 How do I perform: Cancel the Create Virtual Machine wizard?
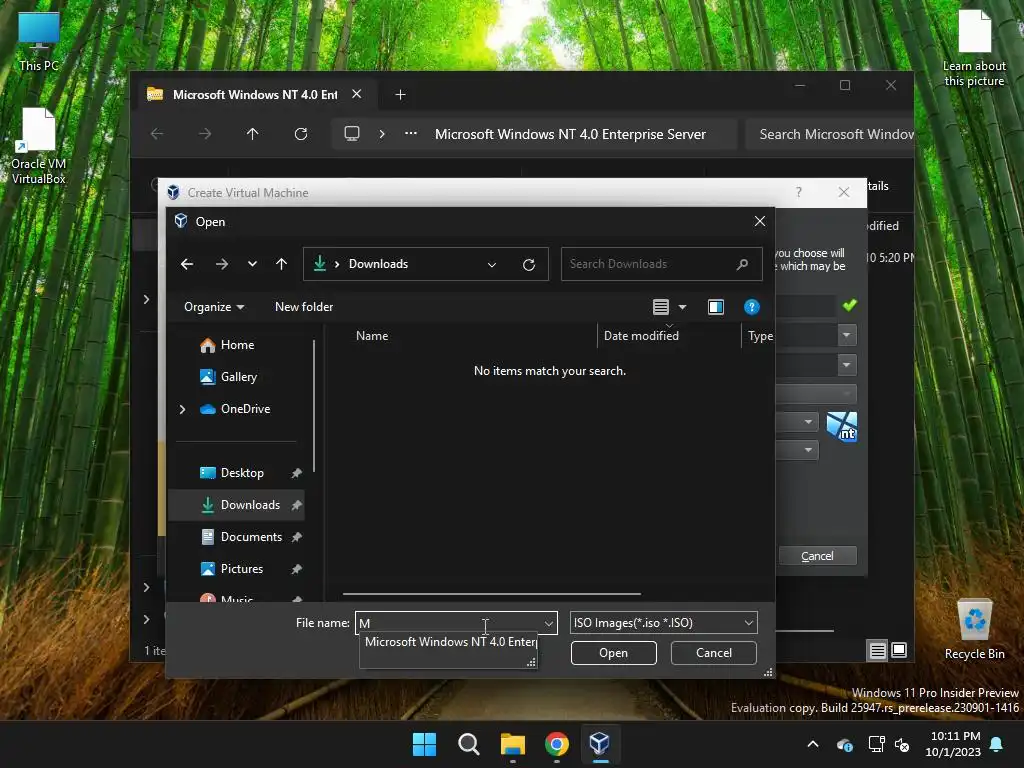(x=817, y=556)
